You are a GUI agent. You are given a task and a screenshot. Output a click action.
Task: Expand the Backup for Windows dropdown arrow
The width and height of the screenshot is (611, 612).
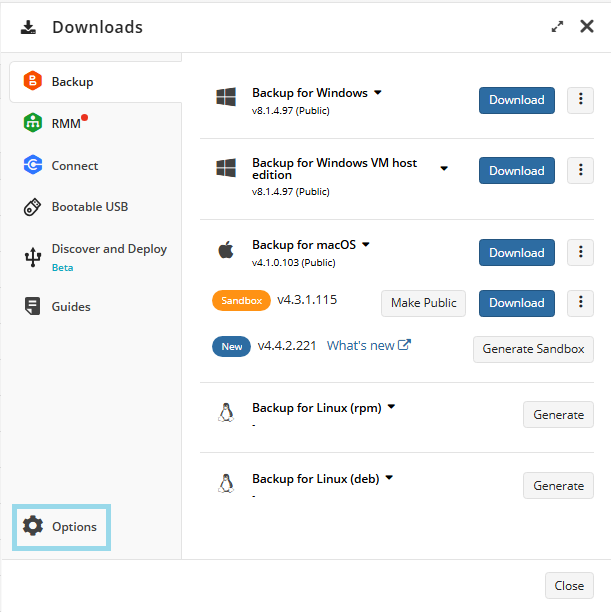(x=378, y=93)
